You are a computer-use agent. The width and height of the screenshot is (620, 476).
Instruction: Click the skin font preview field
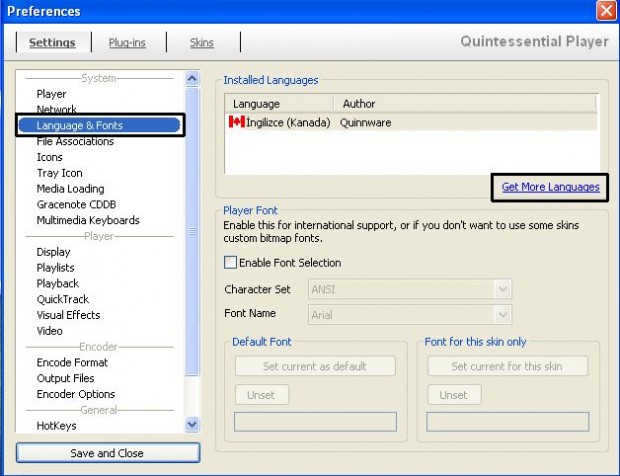(508, 422)
